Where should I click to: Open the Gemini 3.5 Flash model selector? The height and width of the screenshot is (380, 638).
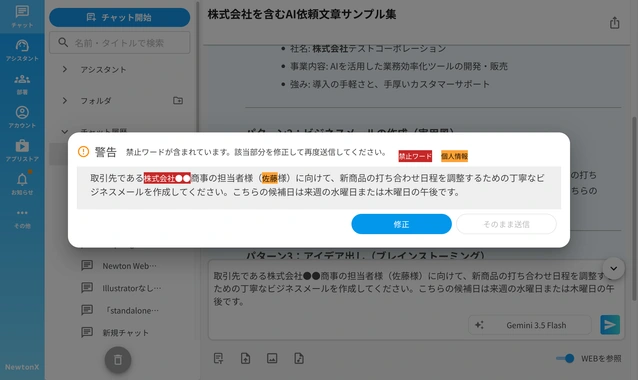[530, 325]
